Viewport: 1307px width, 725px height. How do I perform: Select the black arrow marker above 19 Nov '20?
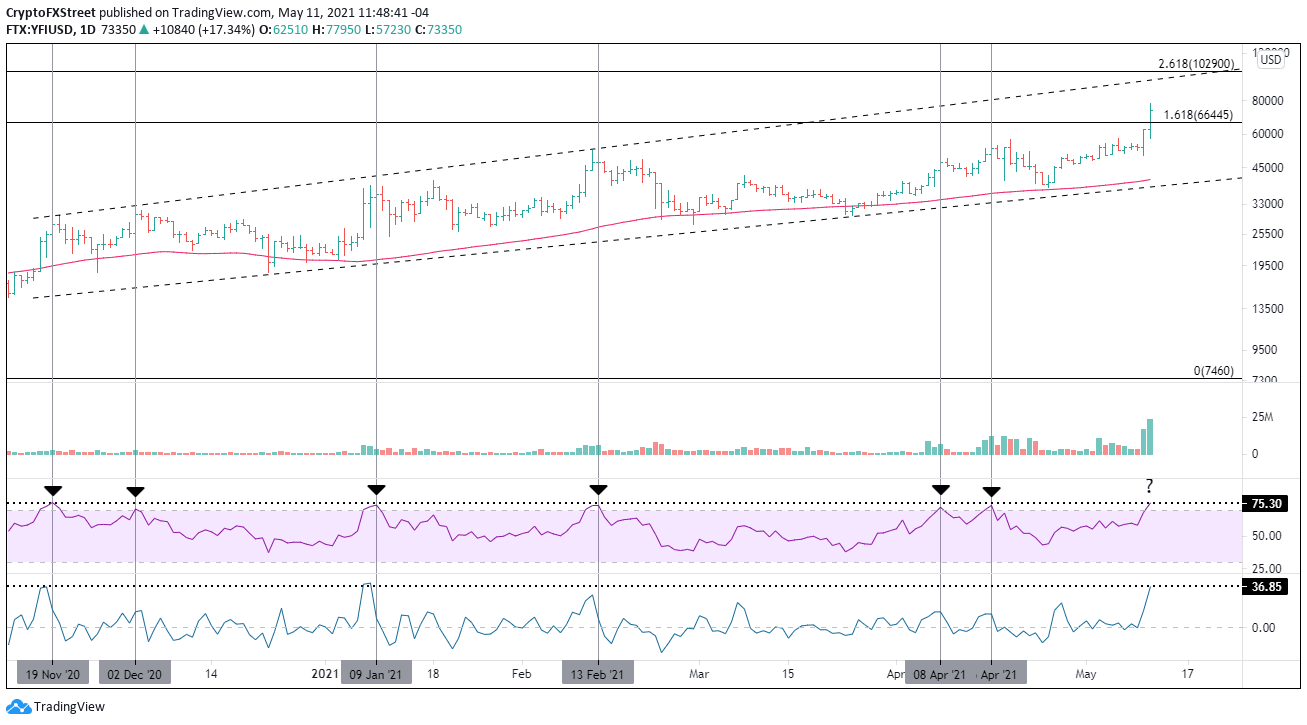tap(52, 490)
